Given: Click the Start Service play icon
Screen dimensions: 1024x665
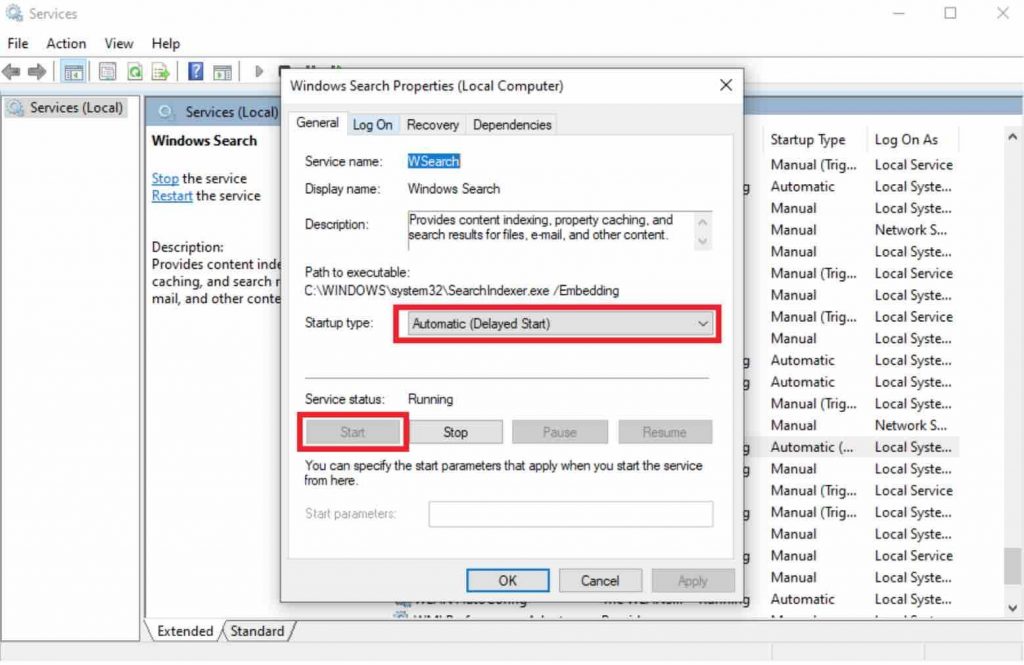Looking at the screenshot, I should (x=258, y=71).
